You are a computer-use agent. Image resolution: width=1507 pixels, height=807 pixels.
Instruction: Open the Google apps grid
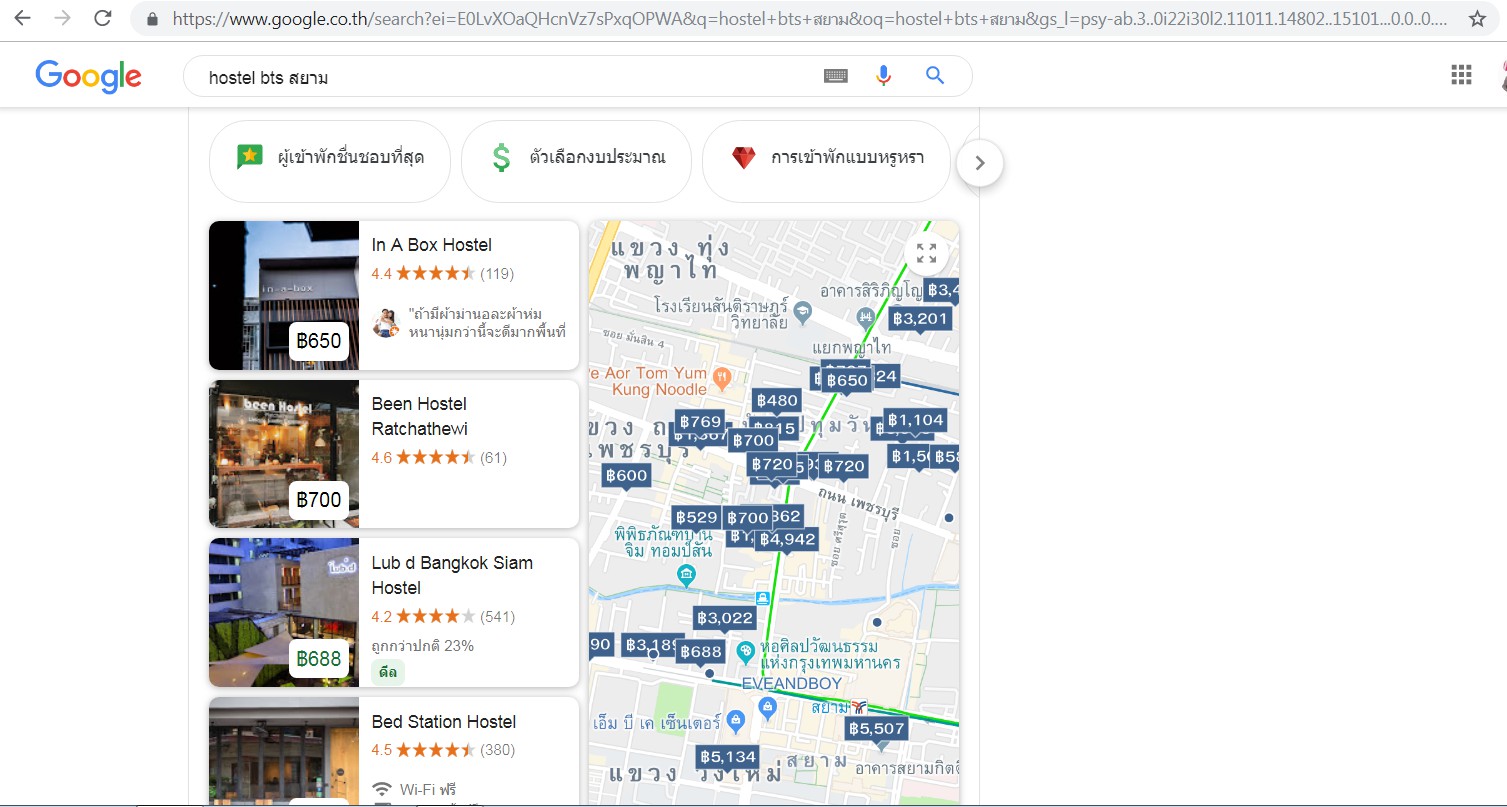tap(1461, 74)
